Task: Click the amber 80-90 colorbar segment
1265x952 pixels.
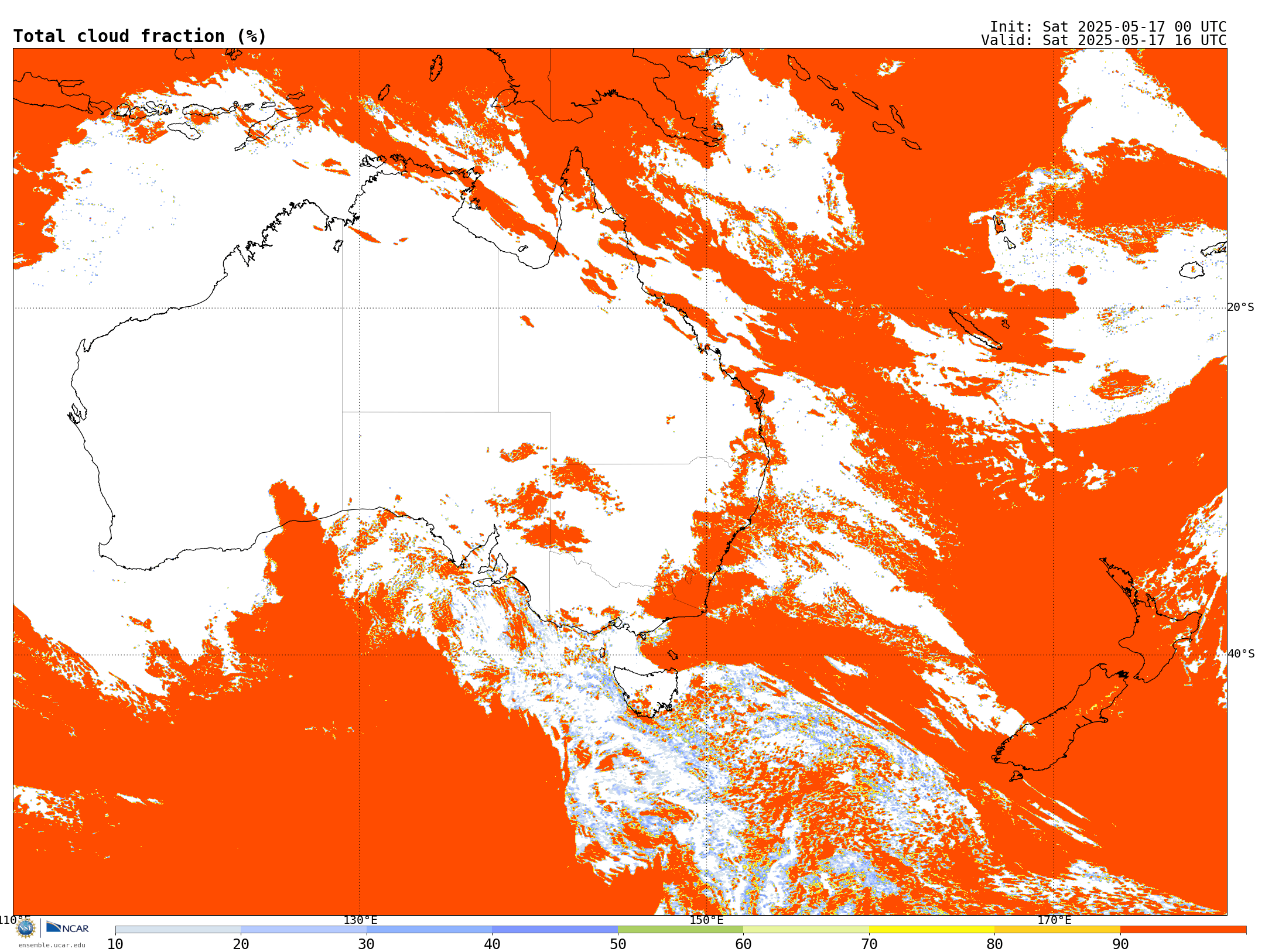Action: [1058, 930]
